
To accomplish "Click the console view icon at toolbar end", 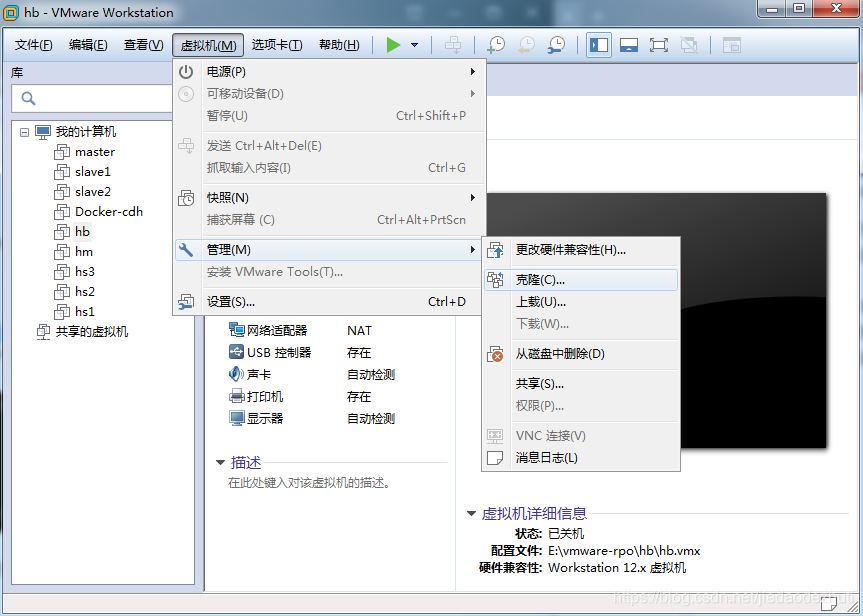I will pyautogui.click(x=730, y=44).
